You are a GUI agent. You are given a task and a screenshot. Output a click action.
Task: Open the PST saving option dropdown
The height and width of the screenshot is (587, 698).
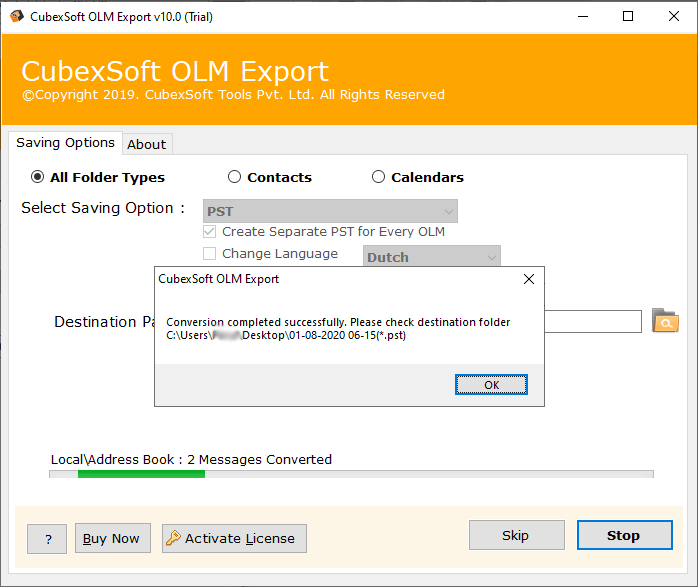[x=330, y=211]
